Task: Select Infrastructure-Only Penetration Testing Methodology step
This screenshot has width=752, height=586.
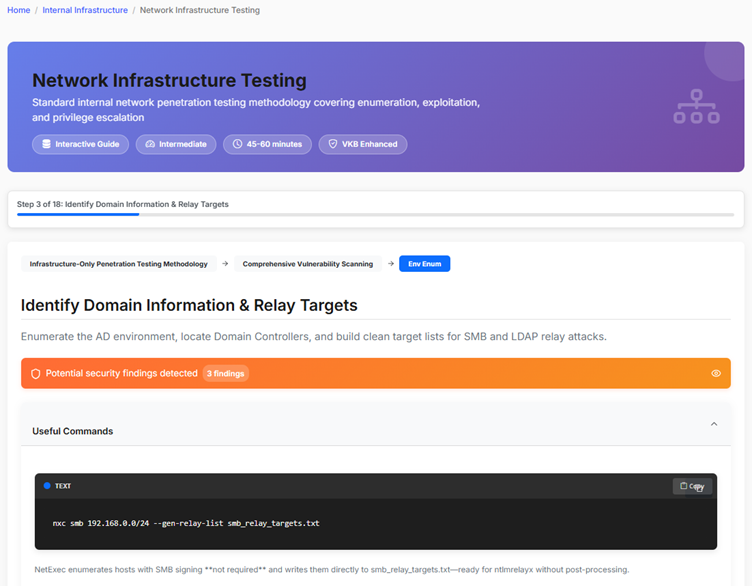Action: (x=118, y=264)
